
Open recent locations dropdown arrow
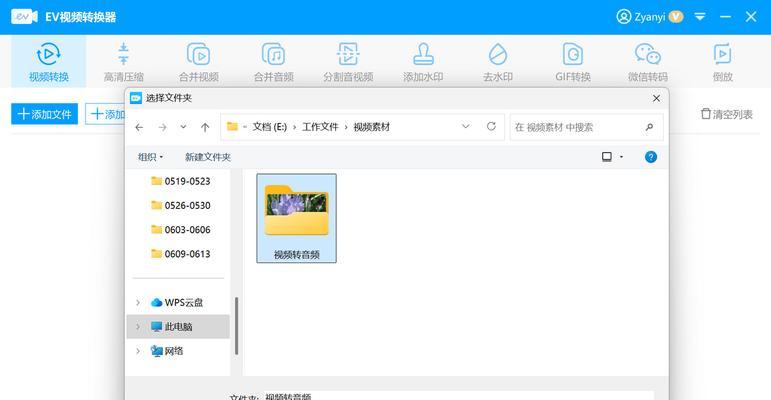coord(183,127)
